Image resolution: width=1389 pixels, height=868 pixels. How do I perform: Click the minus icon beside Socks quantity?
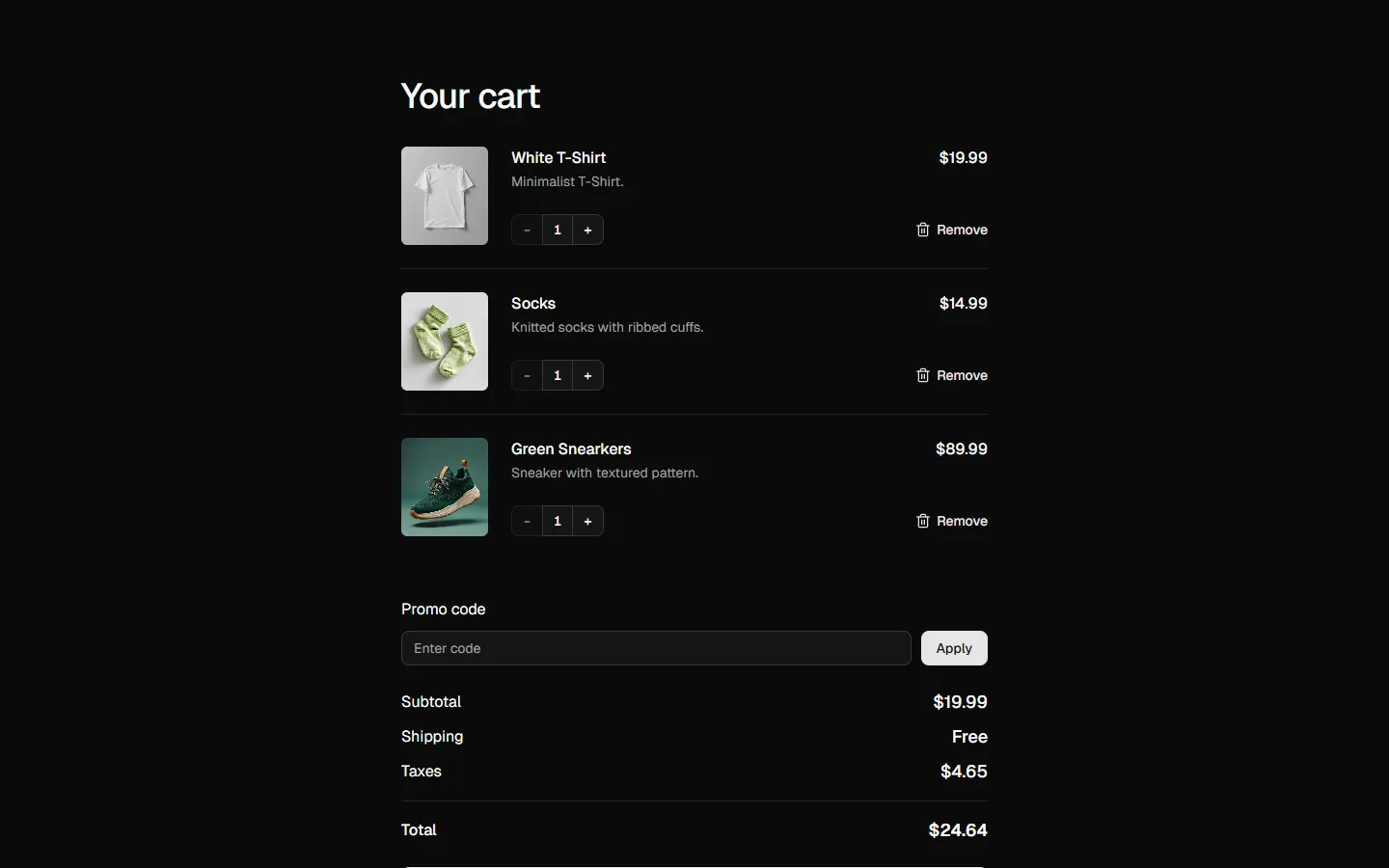coord(527,375)
